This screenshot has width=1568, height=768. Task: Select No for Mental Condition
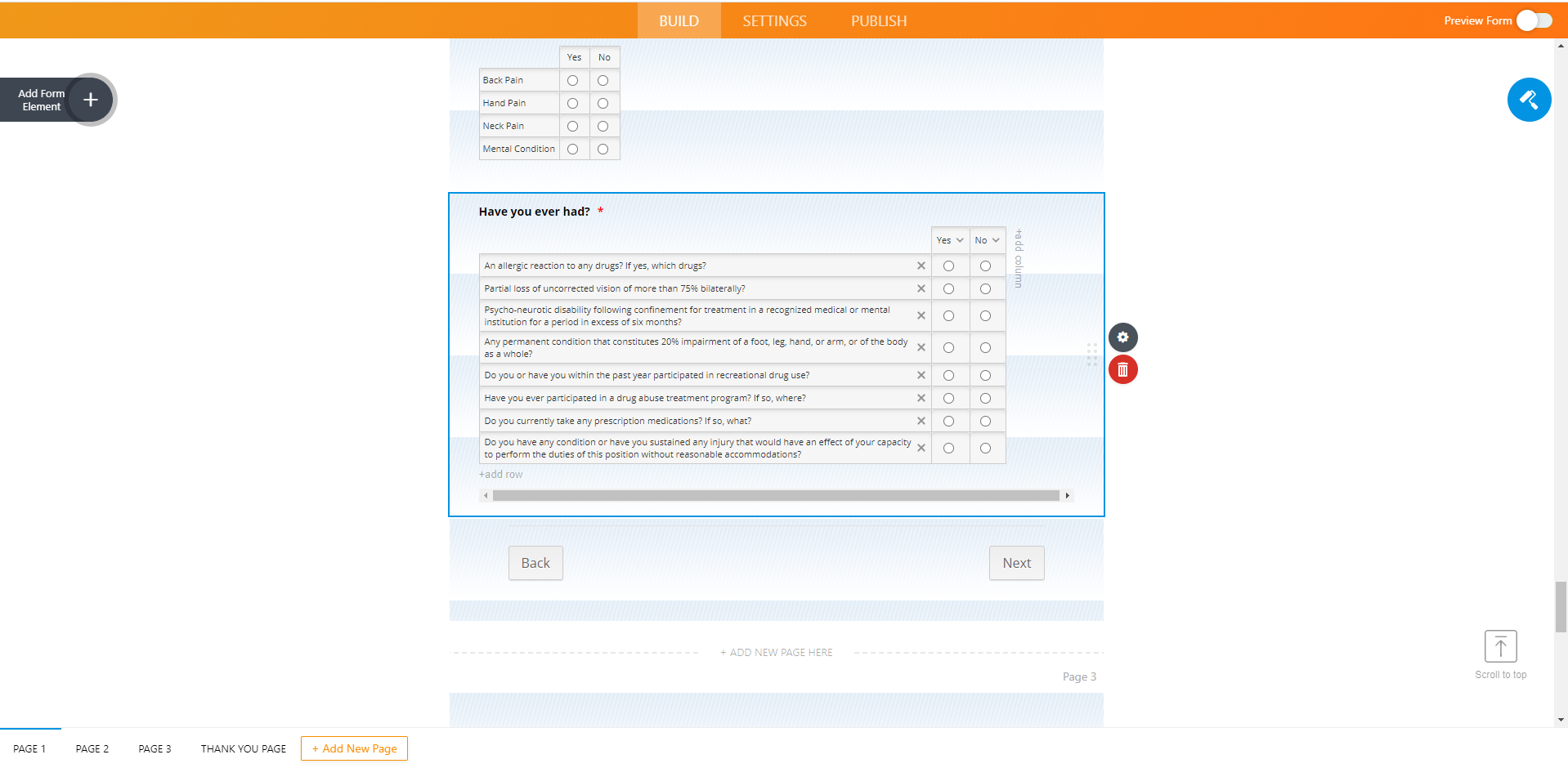coord(603,149)
